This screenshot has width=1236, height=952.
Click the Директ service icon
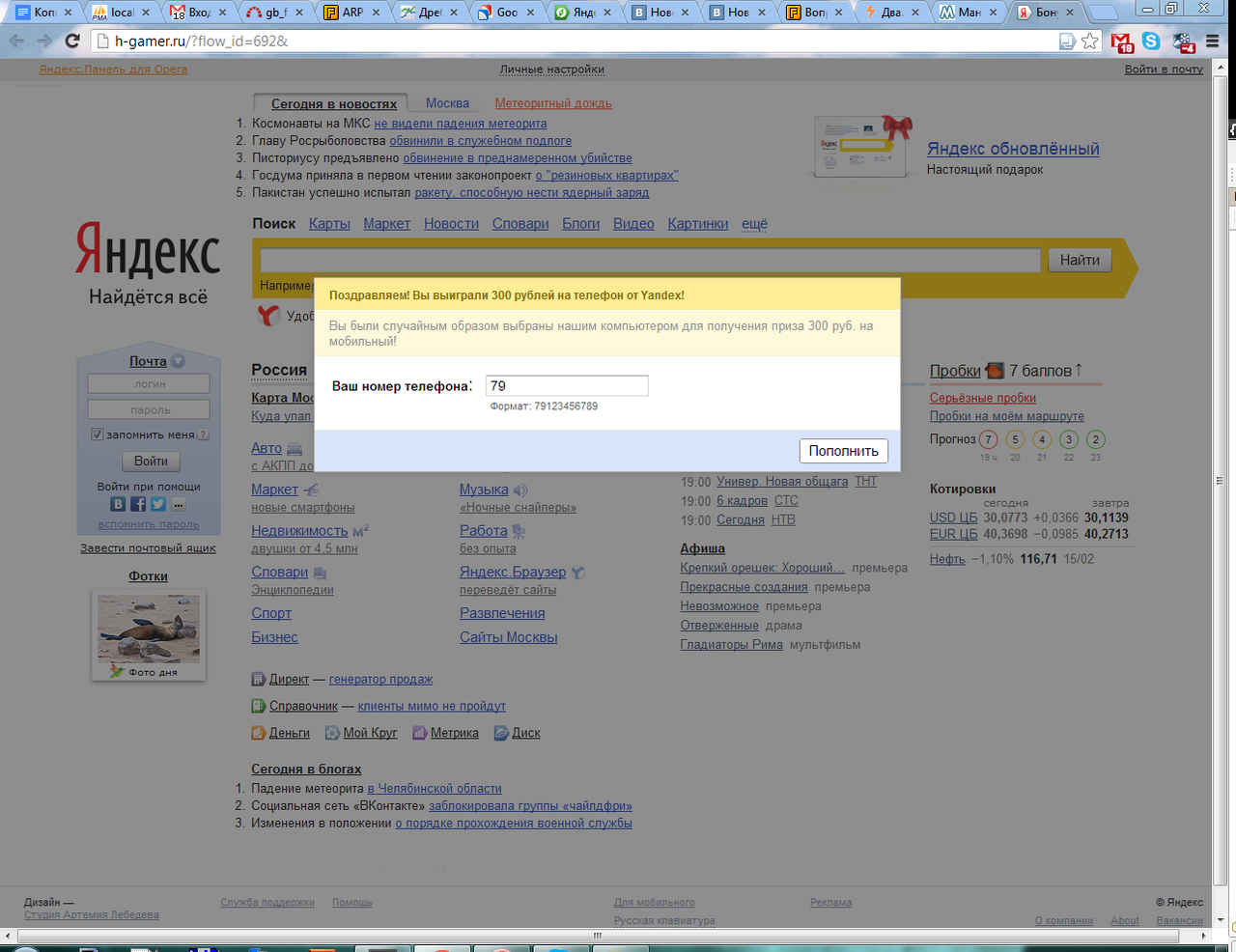point(258,679)
